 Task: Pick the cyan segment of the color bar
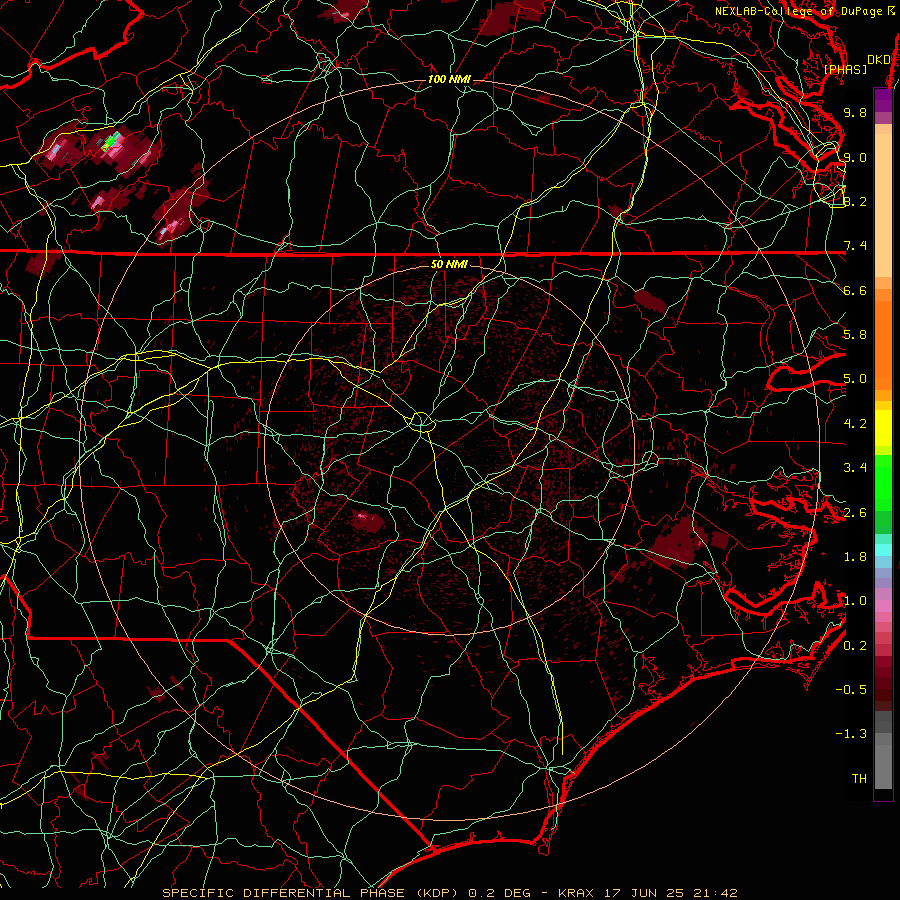883,550
